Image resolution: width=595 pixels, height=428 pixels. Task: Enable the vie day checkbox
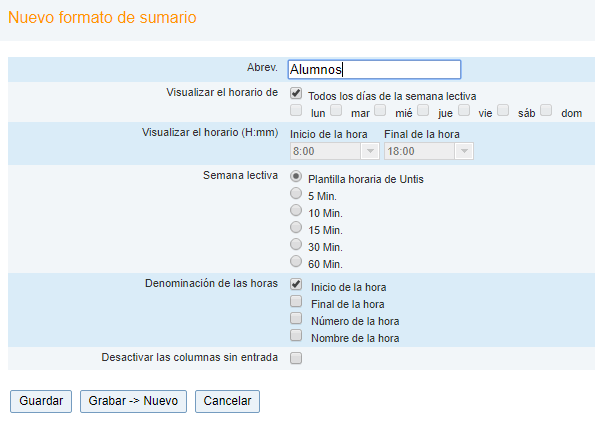(x=464, y=110)
